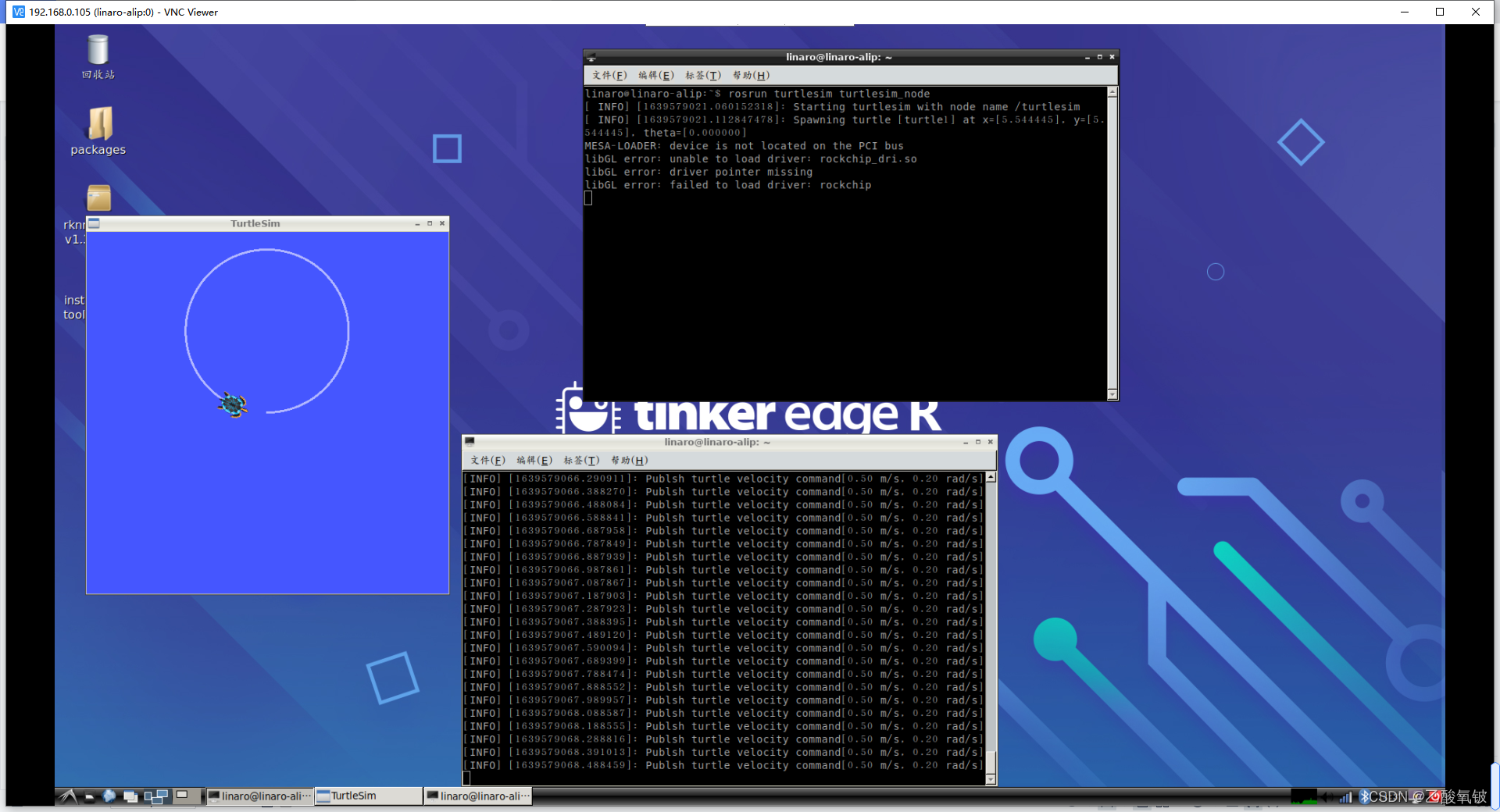Click the Bluetooth icon in the system tray

click(x=1364, y=796)
